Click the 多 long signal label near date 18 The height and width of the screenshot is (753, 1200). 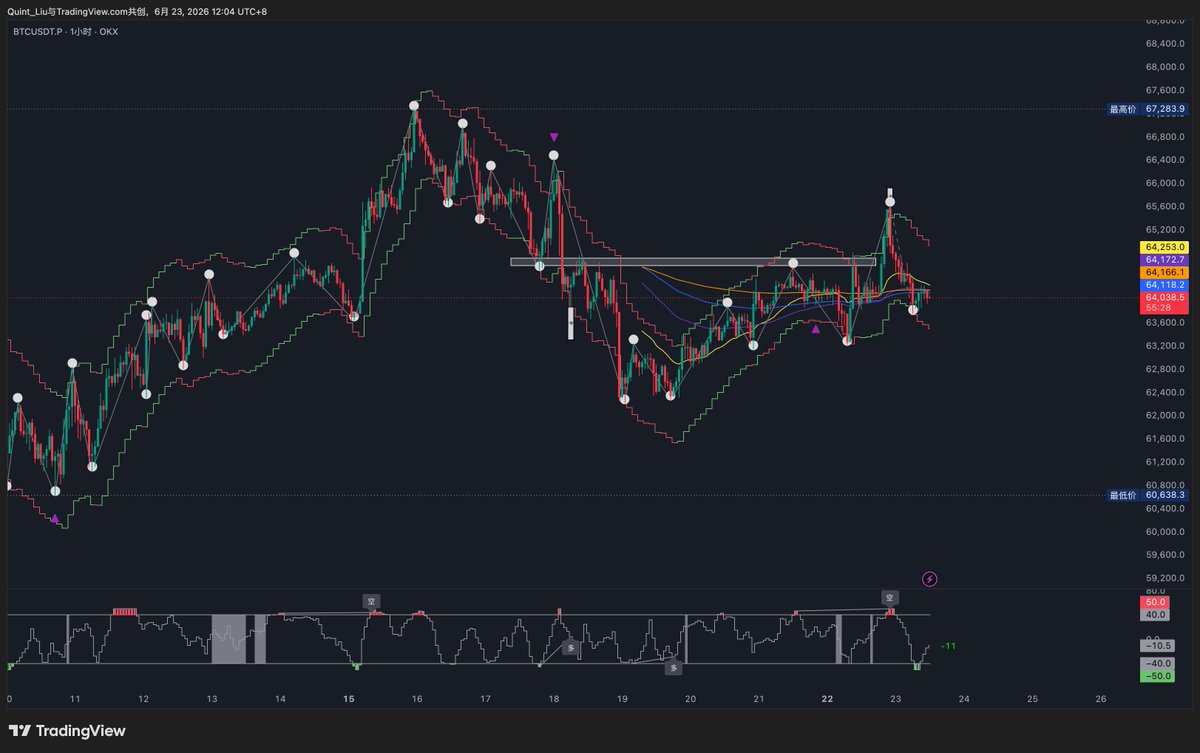pos(571,647)
